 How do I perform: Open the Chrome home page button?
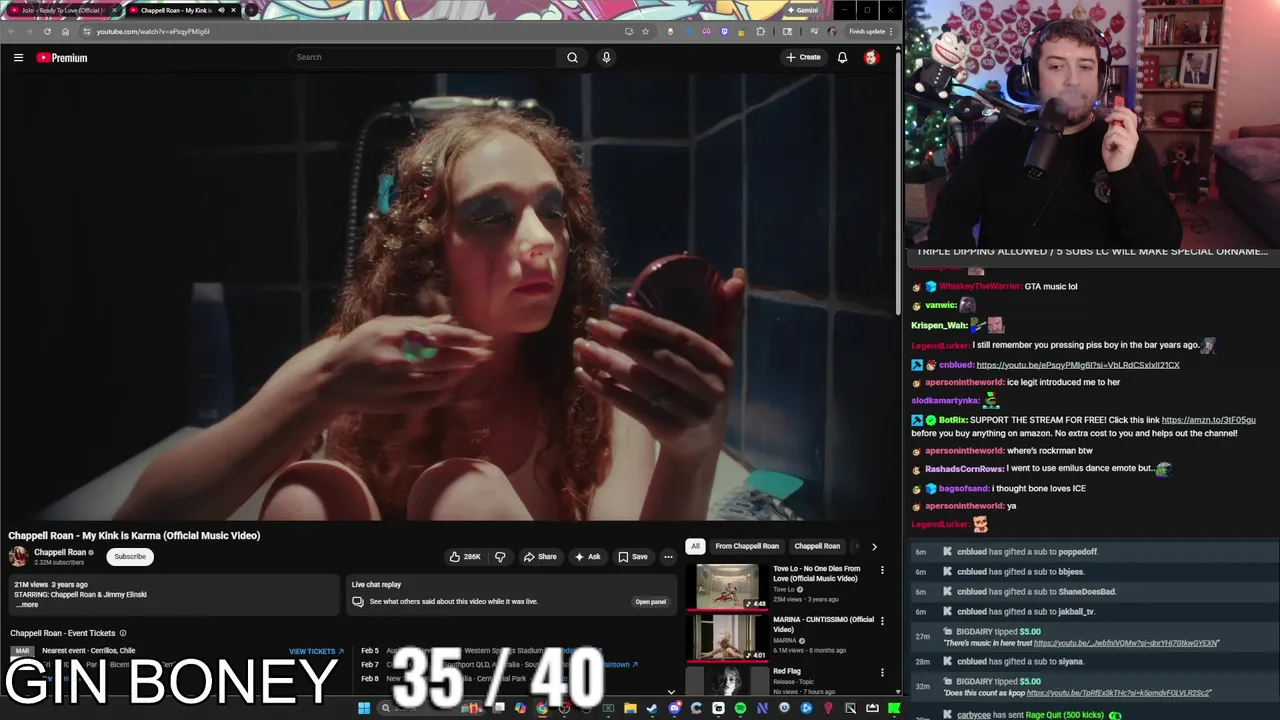pos(66,31)
